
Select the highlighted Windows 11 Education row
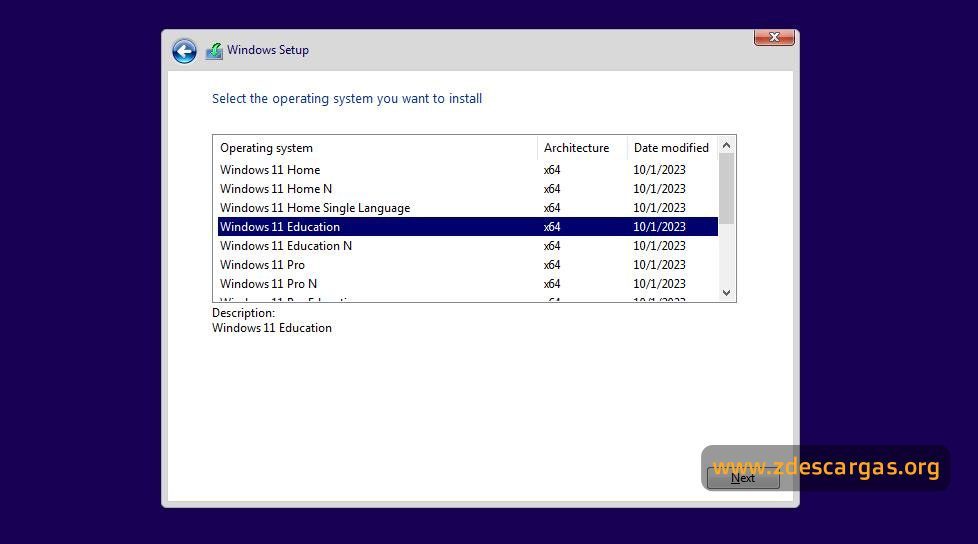click(468, 226)
